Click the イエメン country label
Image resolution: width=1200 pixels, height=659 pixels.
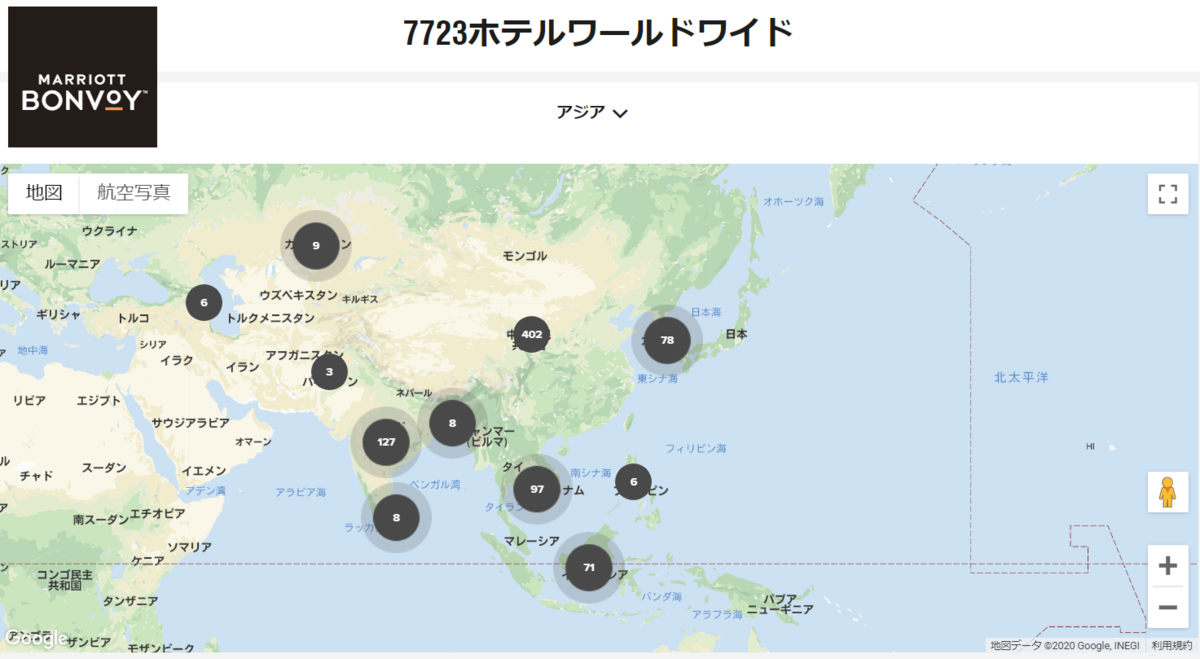(x=203, y=470)
